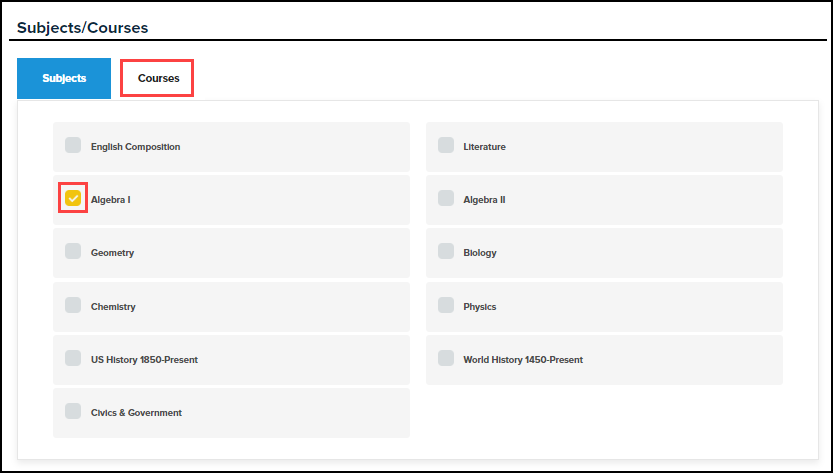Tick the Chemistry checkbox

tap(73, 305)
